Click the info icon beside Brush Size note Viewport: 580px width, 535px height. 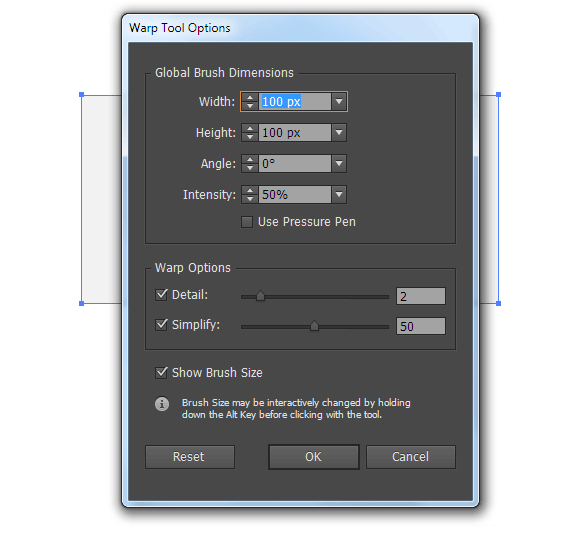[x=162, y=404]
